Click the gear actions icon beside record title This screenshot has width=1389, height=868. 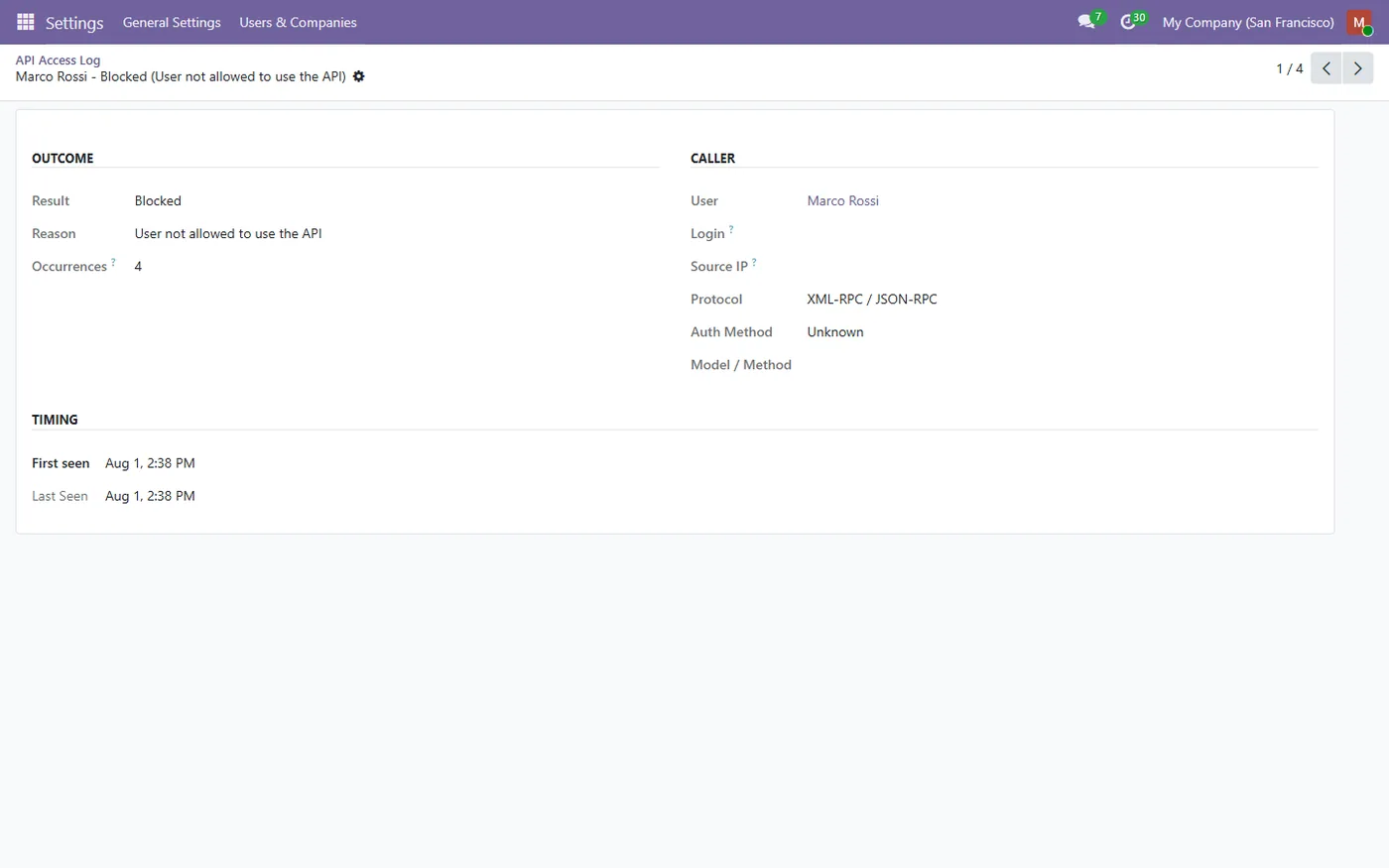(359, 76)
